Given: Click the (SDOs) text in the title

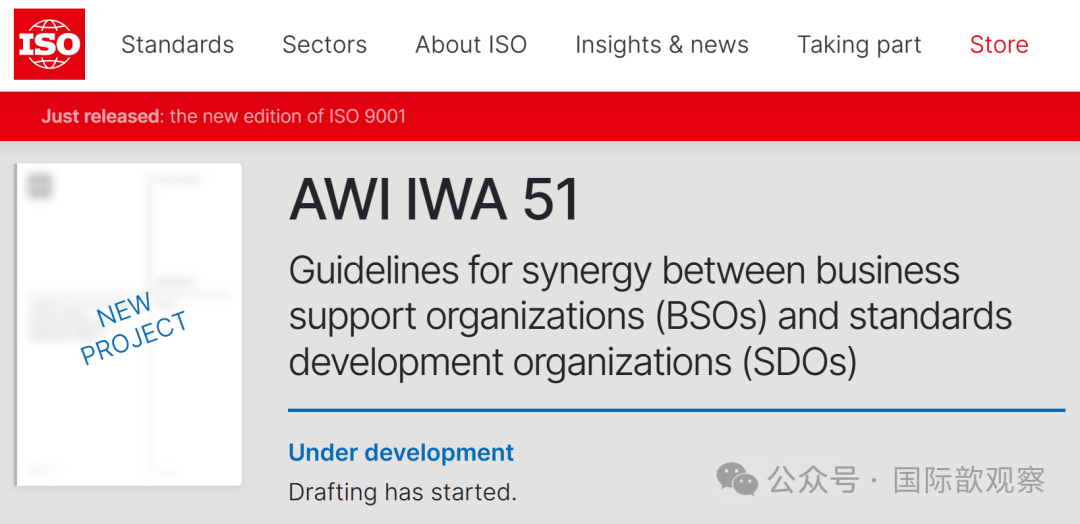Looking at the screenshot, I should click(800, 362).
